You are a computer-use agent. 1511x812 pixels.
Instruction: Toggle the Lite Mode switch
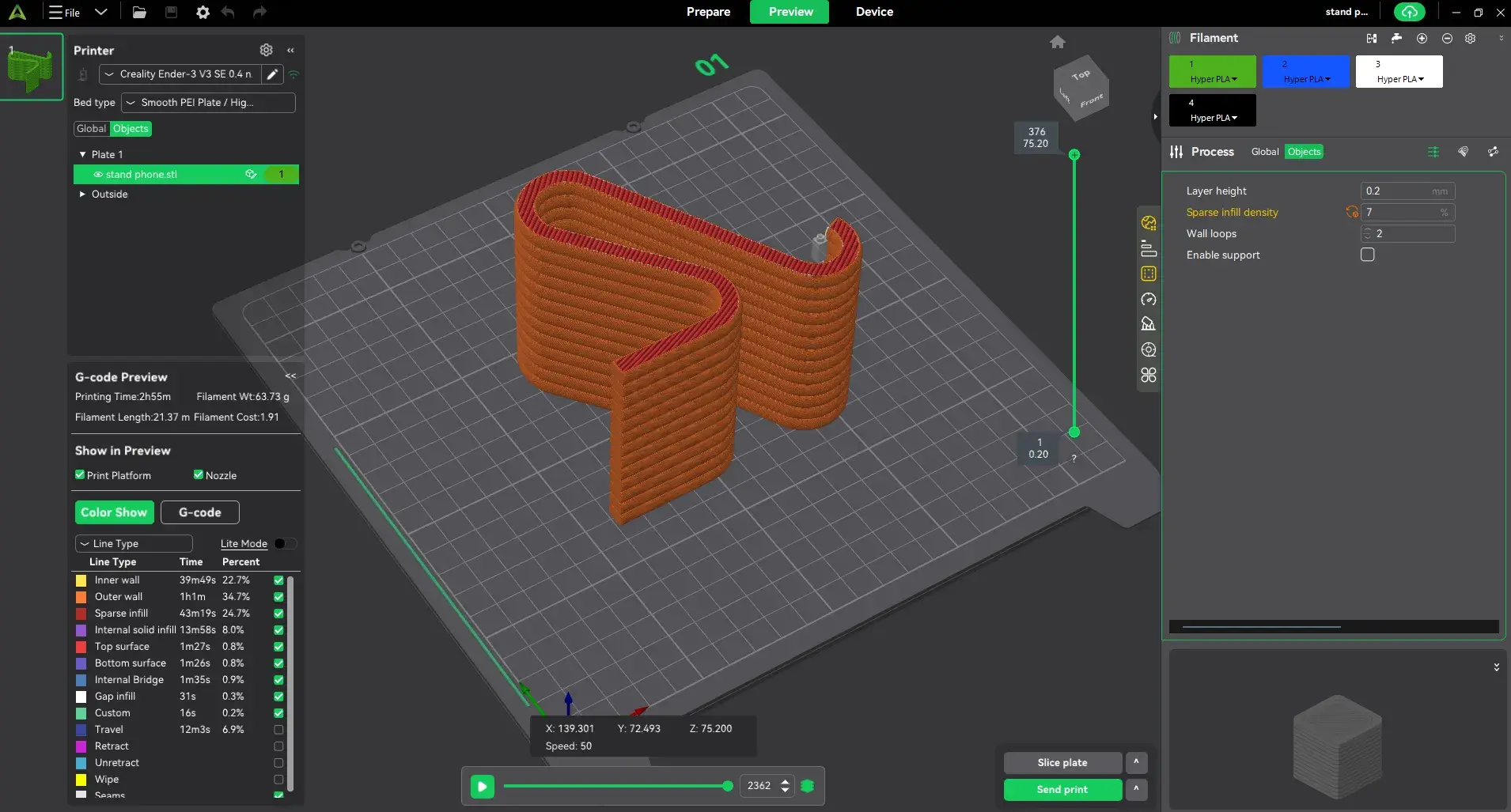(x=284, y=544)
